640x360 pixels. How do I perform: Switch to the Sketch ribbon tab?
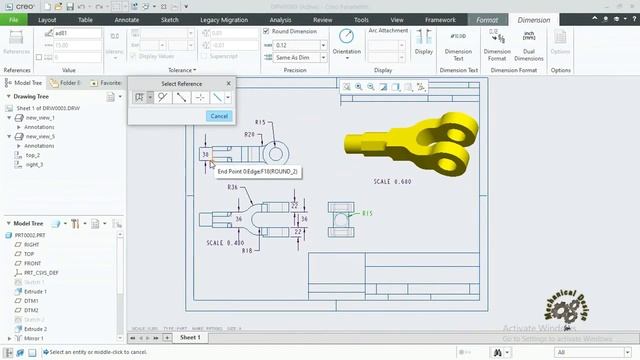(x=169, y=20)
